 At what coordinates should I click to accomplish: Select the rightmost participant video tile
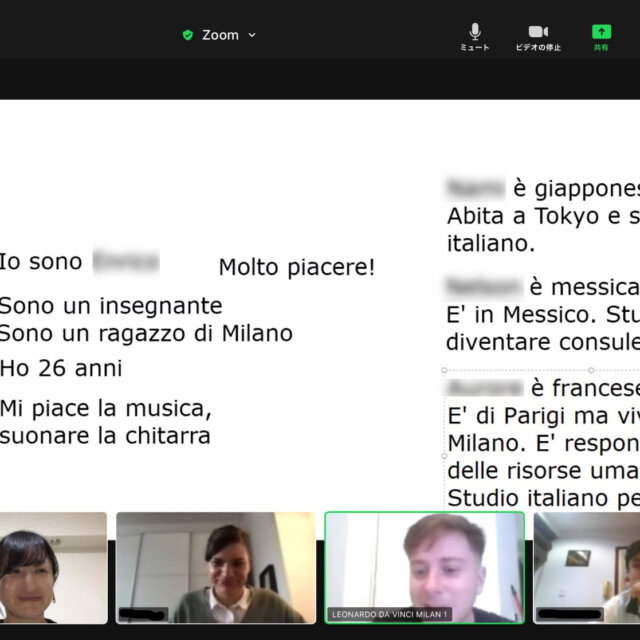(587, 567)
